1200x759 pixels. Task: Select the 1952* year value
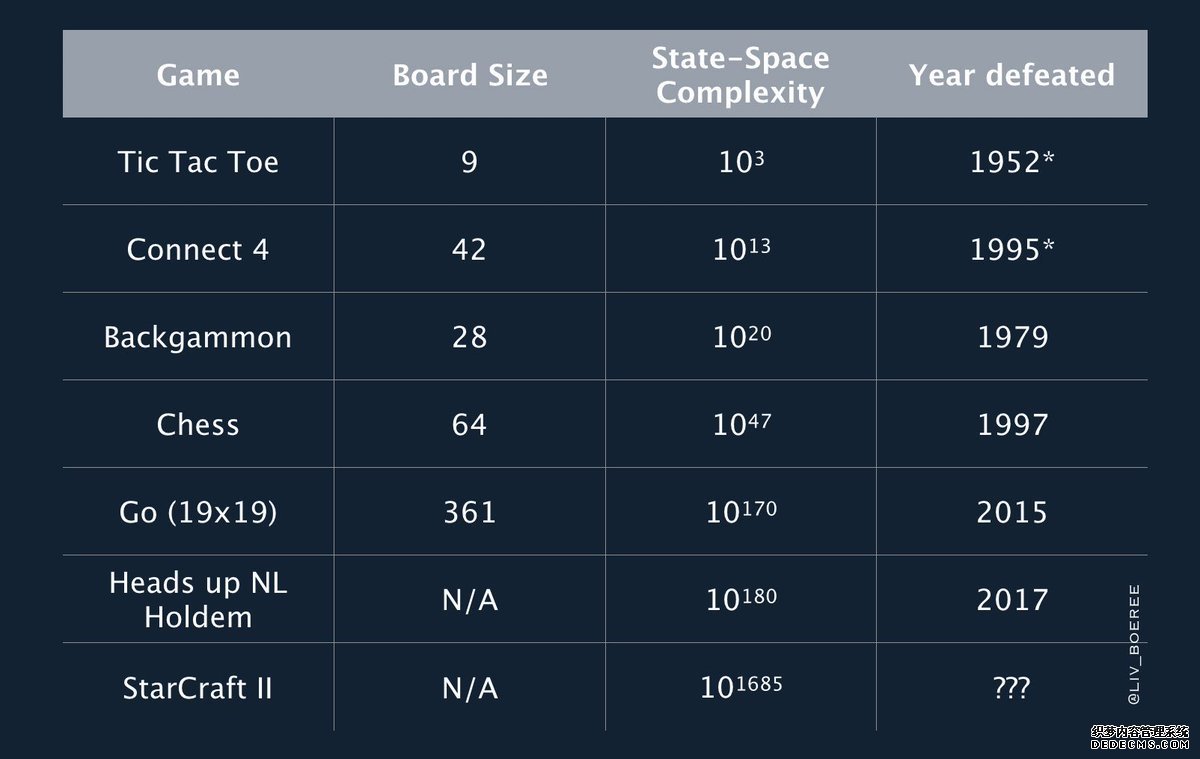point(1012,162)
